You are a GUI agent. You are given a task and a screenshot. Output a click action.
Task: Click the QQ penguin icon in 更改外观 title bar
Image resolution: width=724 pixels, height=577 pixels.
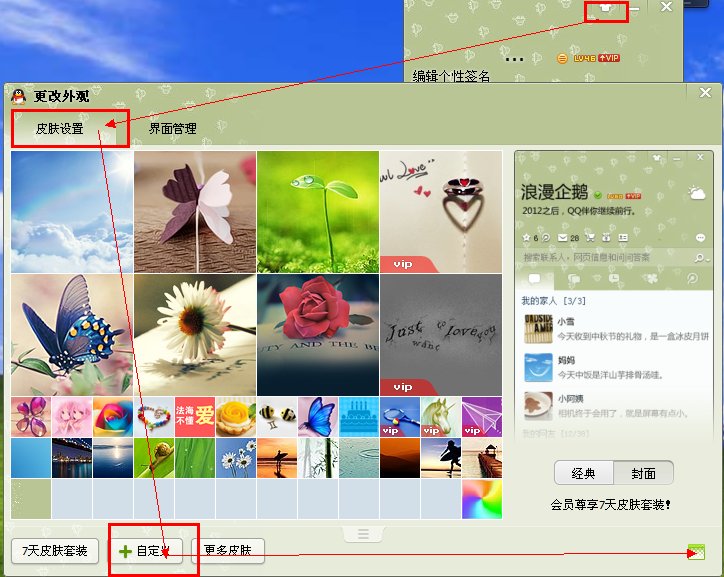18,96
